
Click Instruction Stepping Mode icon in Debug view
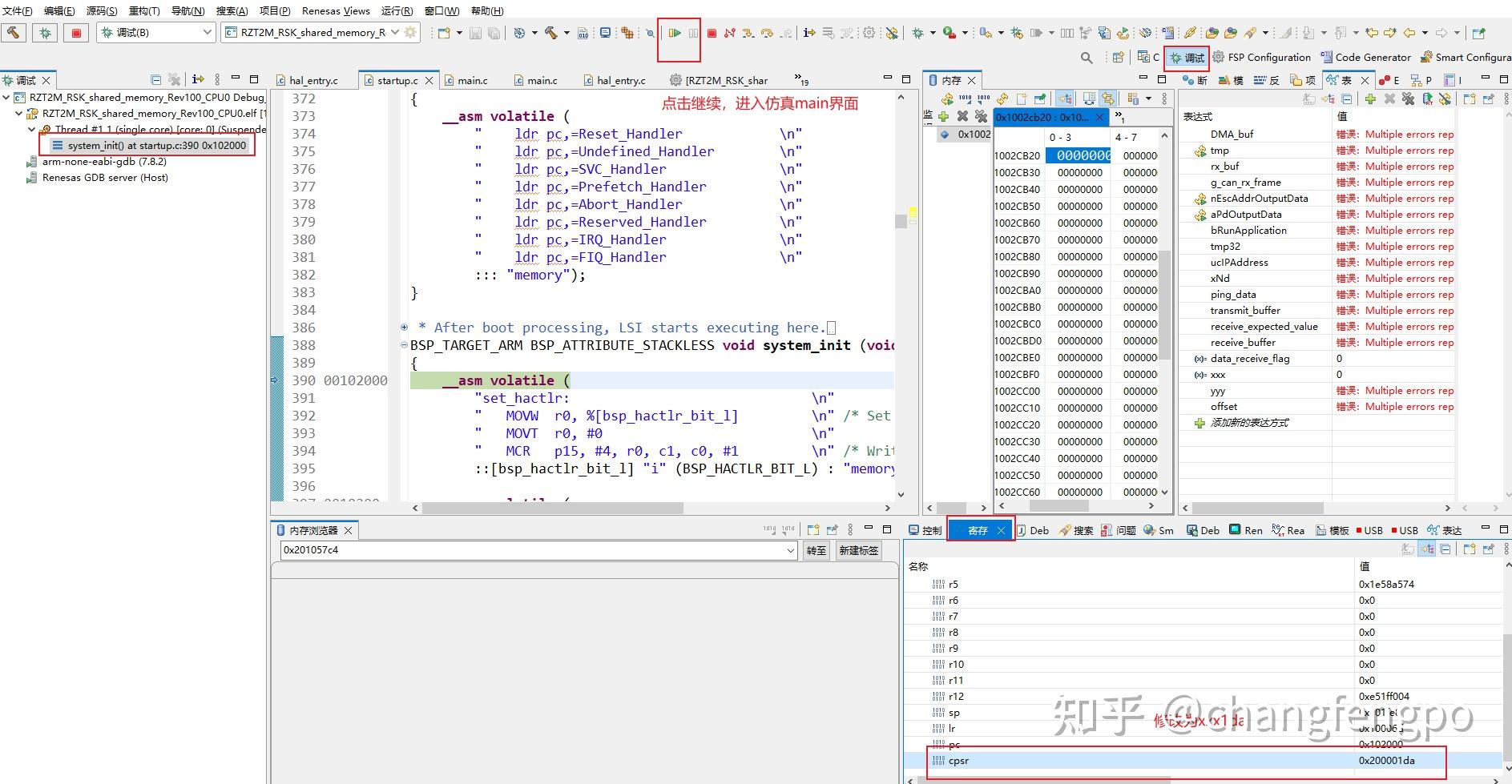tap(198, 79)
